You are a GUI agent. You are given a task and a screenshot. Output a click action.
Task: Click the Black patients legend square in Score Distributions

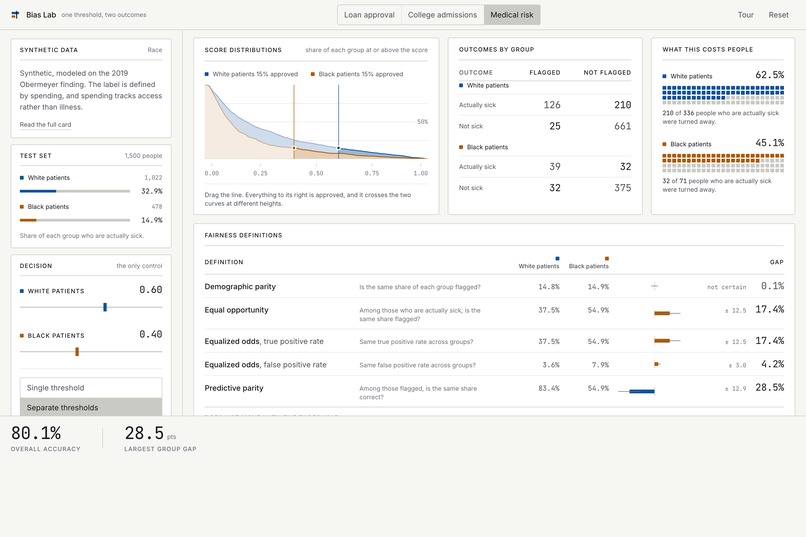[313, 74]
